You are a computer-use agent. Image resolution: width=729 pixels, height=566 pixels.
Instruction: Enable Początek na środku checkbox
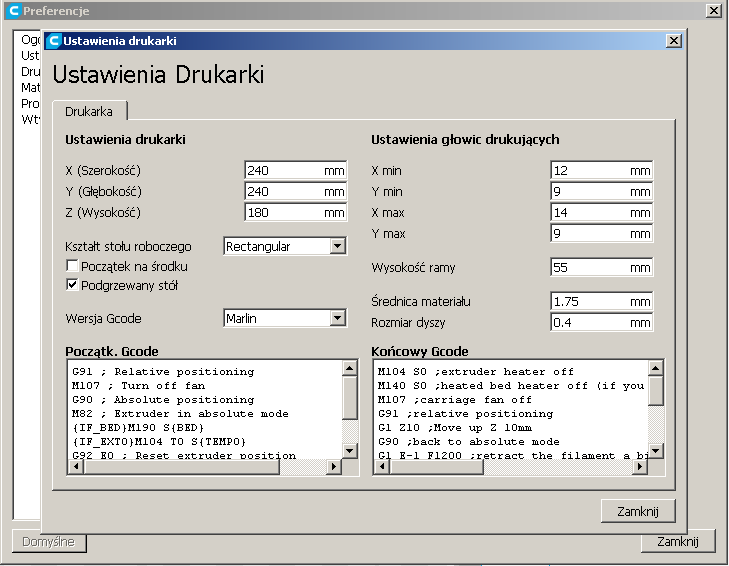tap(72, 266)
